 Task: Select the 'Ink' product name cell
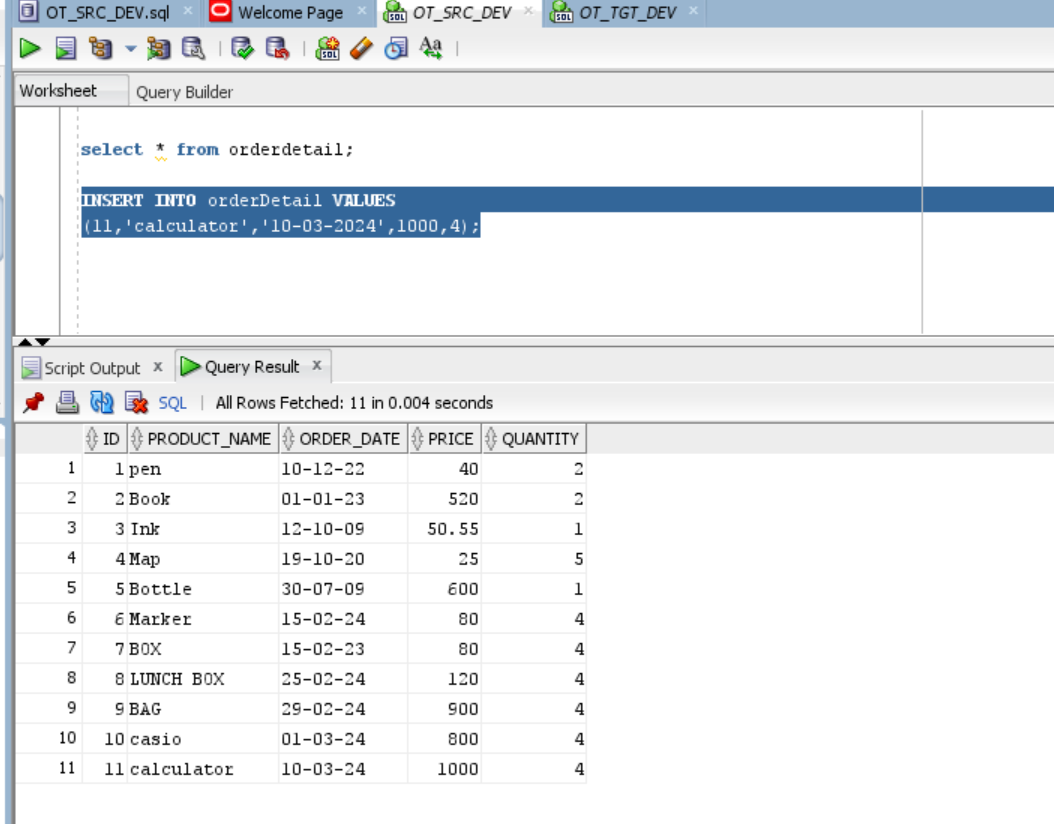click(x=203, y=529)
